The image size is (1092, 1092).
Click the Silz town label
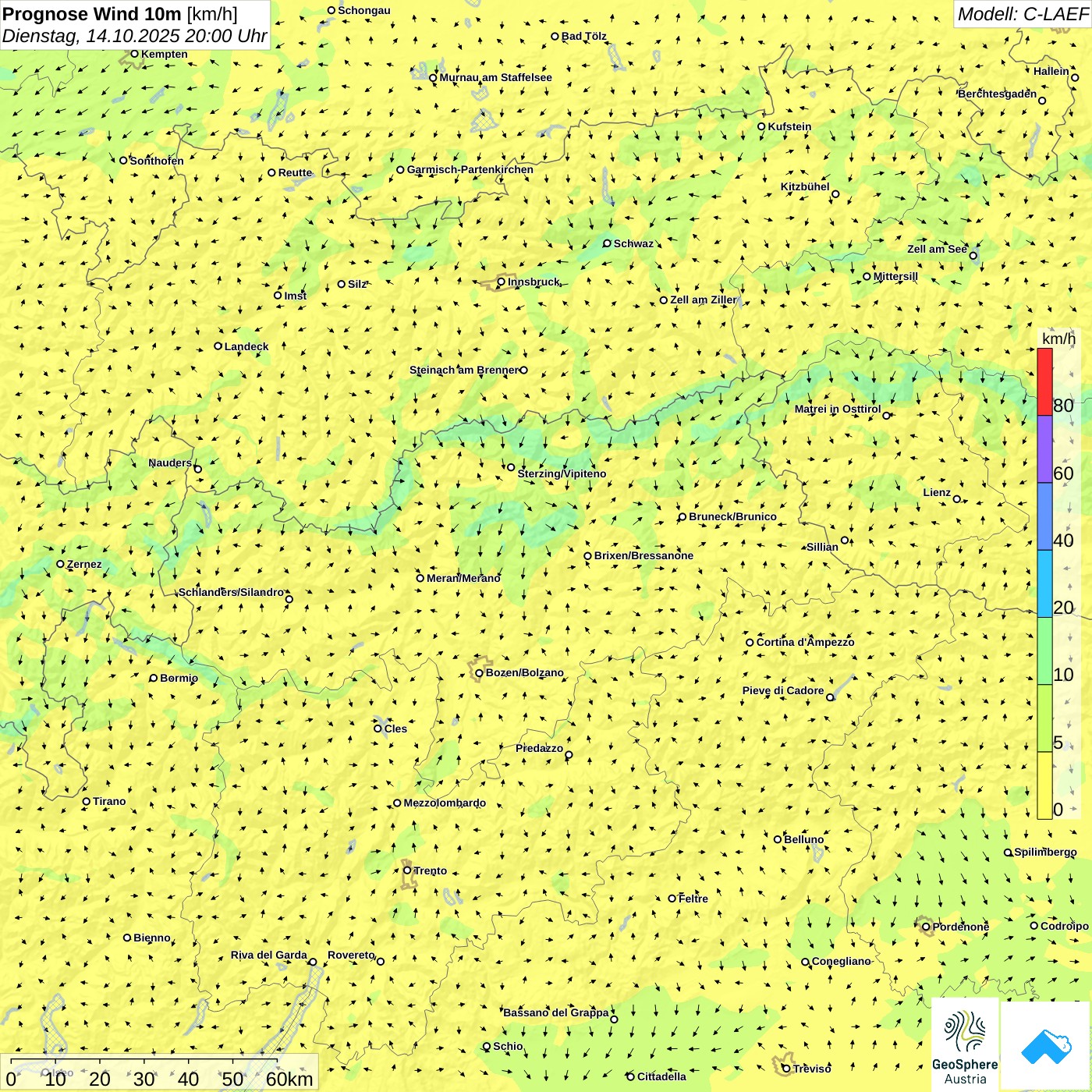coord(357,284)
